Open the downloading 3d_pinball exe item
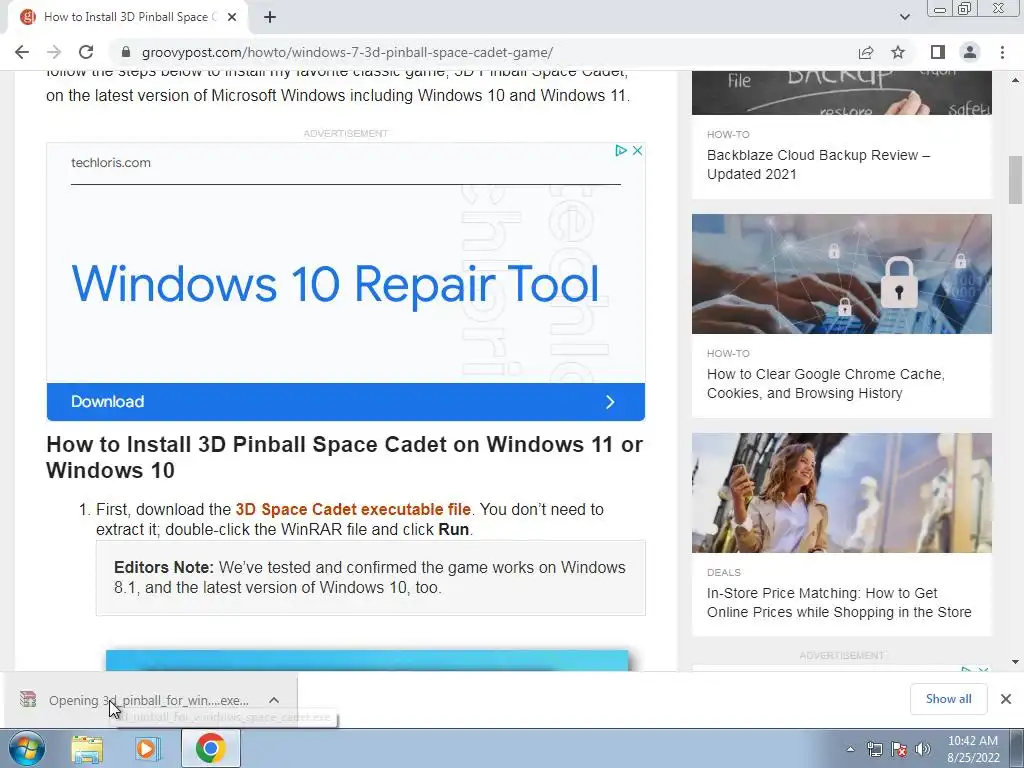This screenshot has height=768, width=1024. (148, 700)
